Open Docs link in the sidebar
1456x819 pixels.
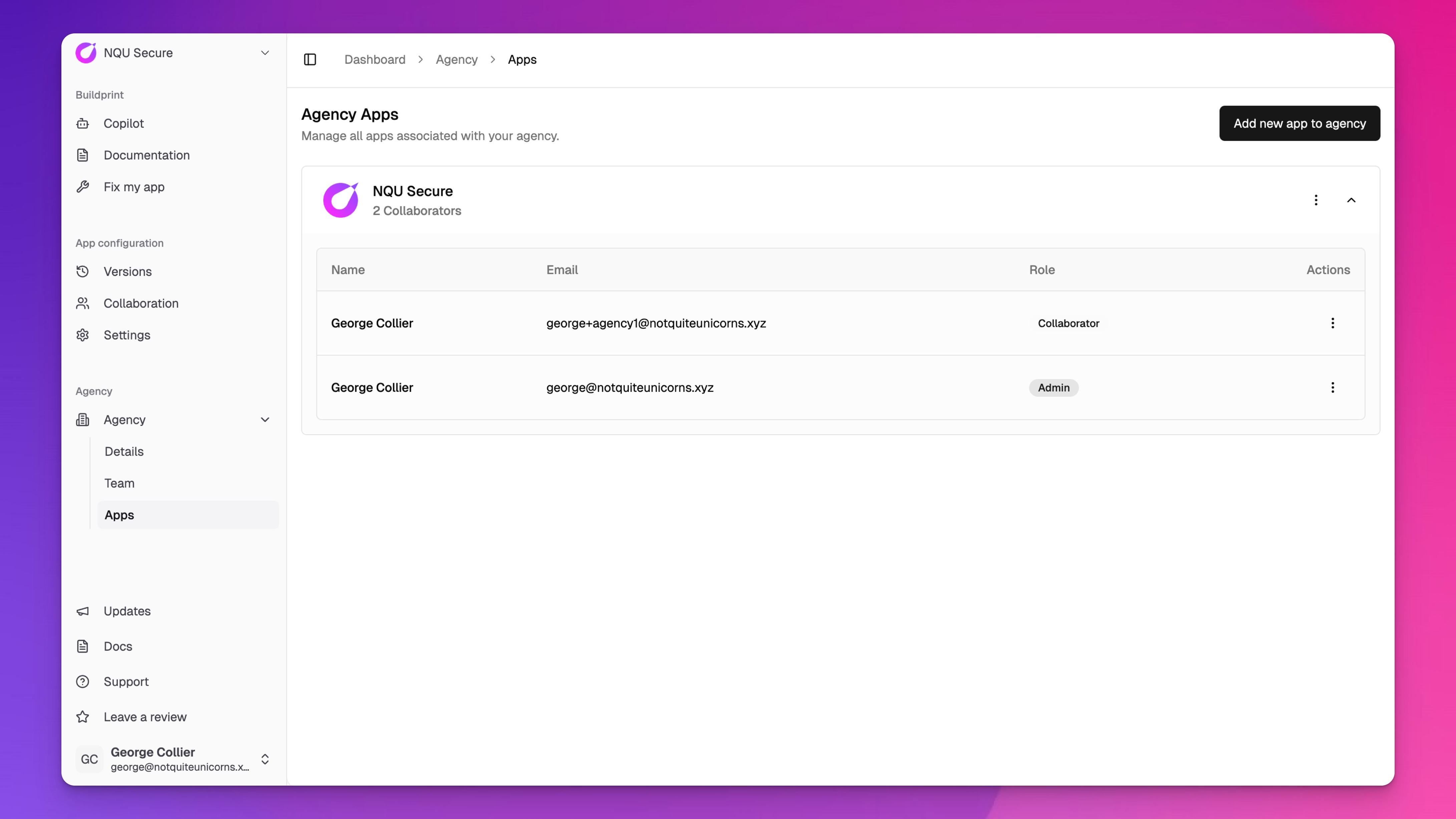(173, 646)
